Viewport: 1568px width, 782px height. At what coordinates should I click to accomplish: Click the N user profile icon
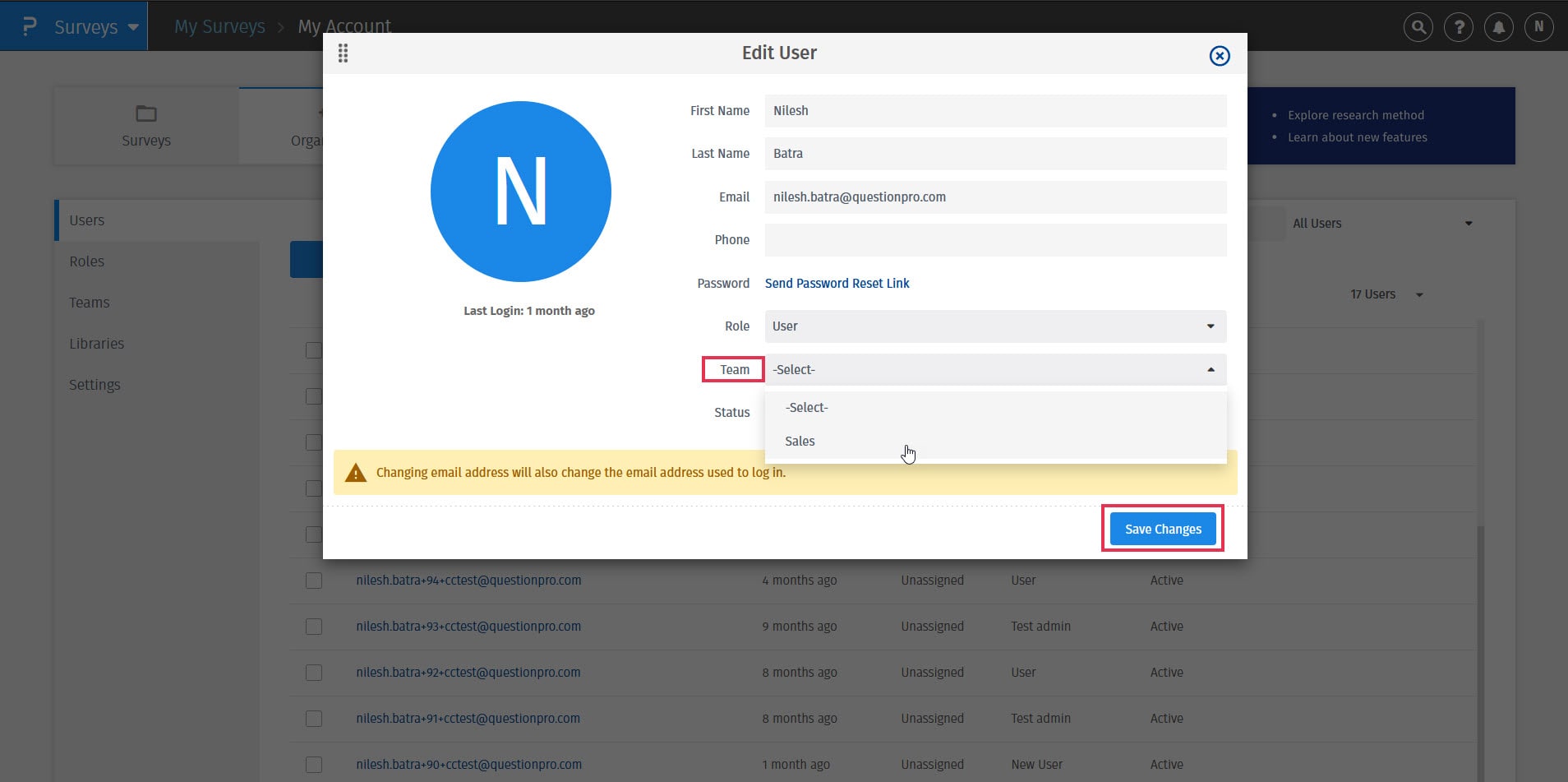[x=1539, y=27]
